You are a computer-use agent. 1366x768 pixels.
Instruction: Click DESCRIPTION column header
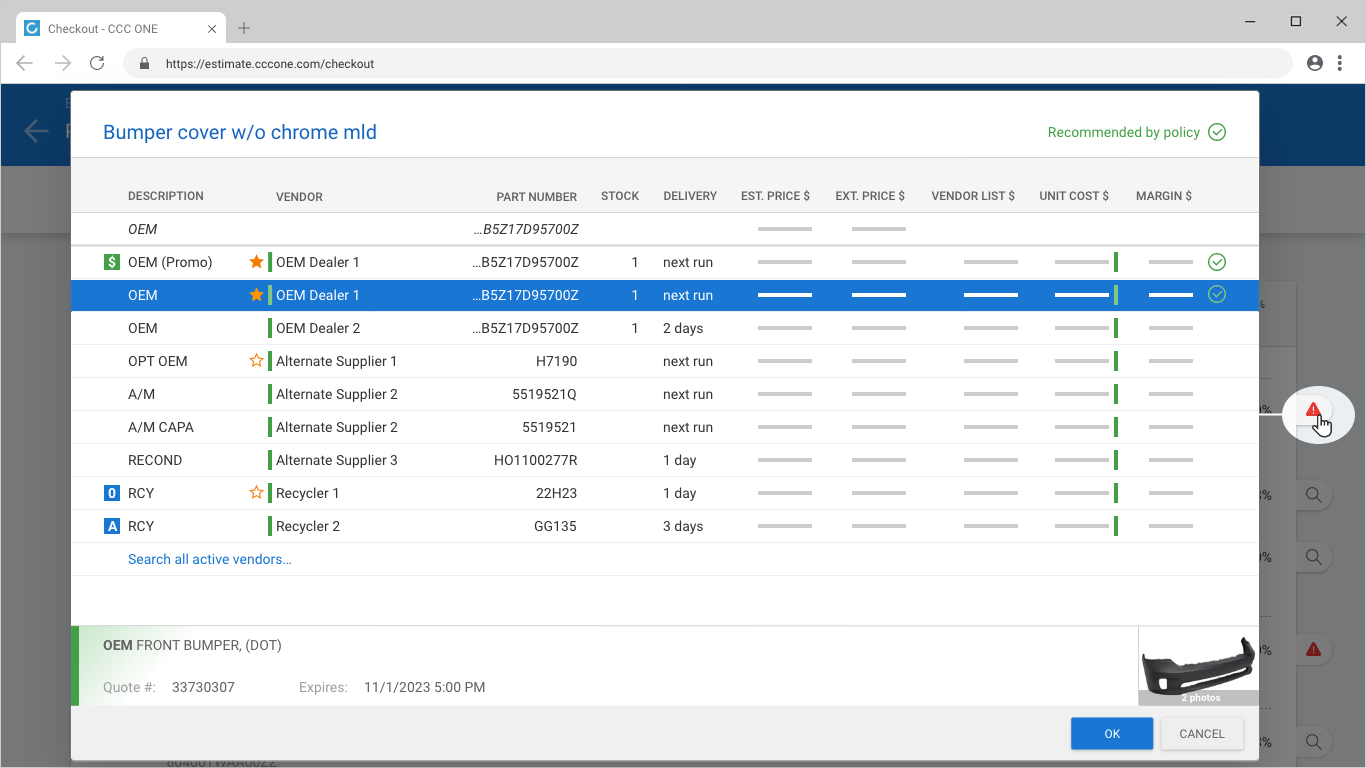166,196
